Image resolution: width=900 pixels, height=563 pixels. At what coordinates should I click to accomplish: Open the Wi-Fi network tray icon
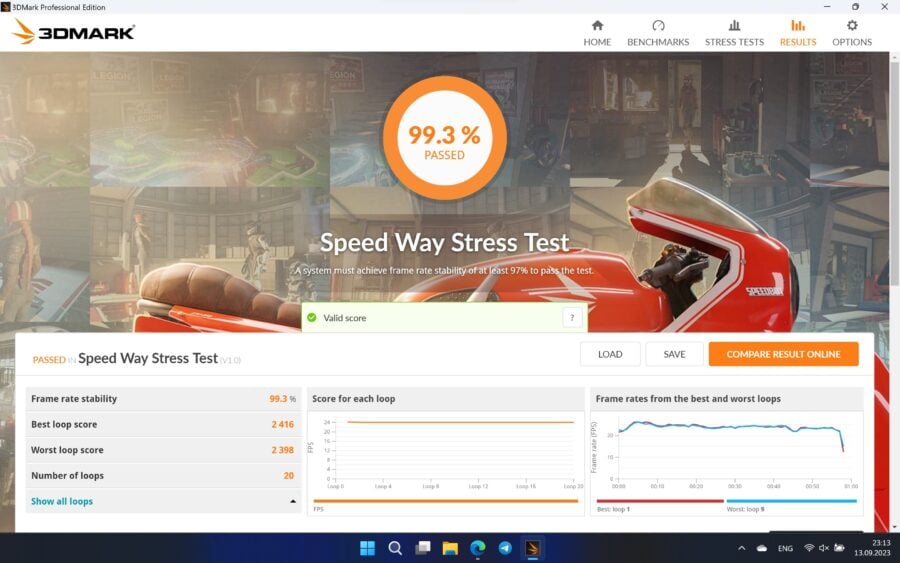(809, 548)
